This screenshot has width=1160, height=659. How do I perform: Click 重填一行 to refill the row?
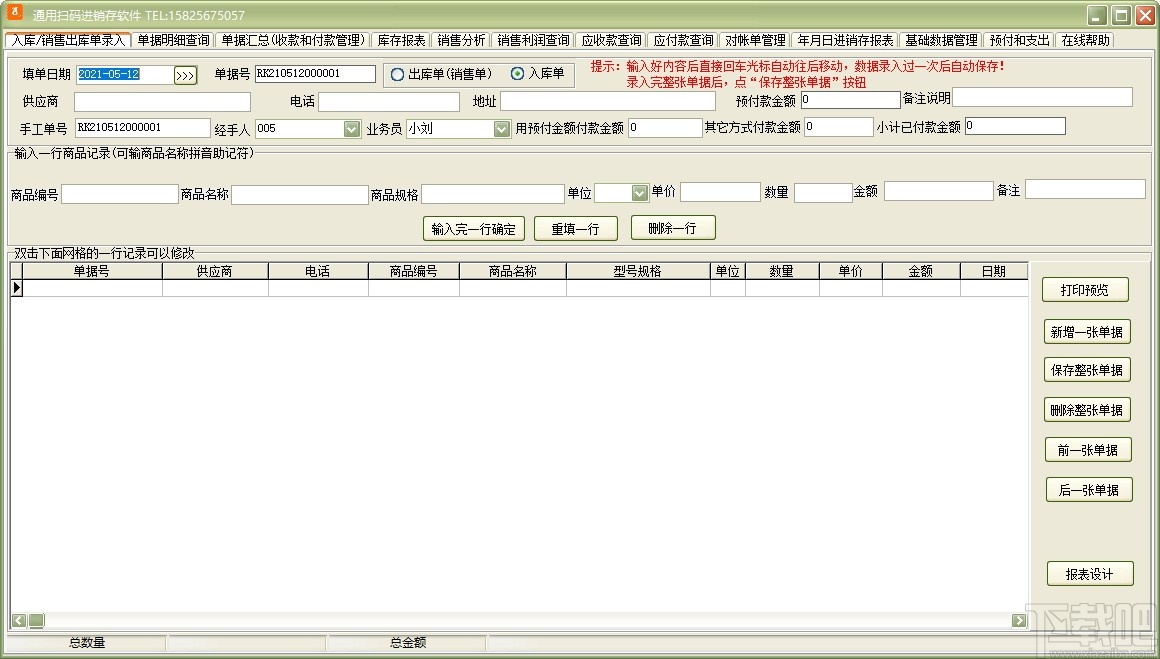[576, 228]
